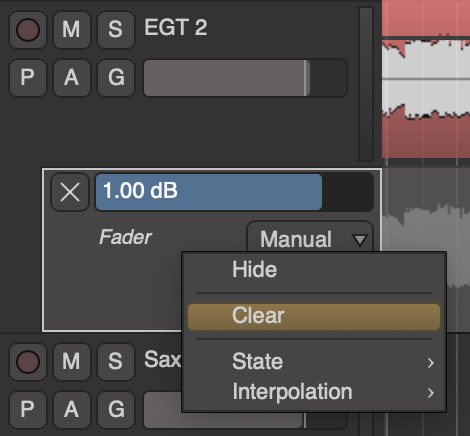Screen dimensions: 470x436
Task: Open group button on EGT 2 track
Action: pyautogui.click(x=116, y=78)
